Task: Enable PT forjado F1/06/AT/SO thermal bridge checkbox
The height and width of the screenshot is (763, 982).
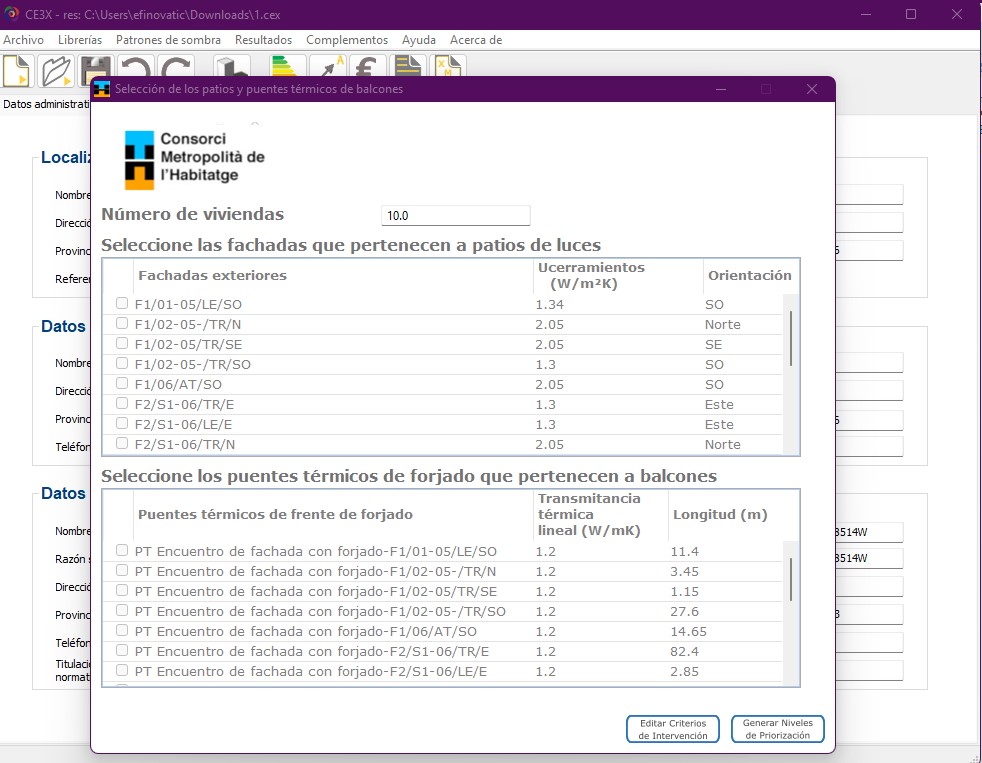Action: tap(122, 631)
